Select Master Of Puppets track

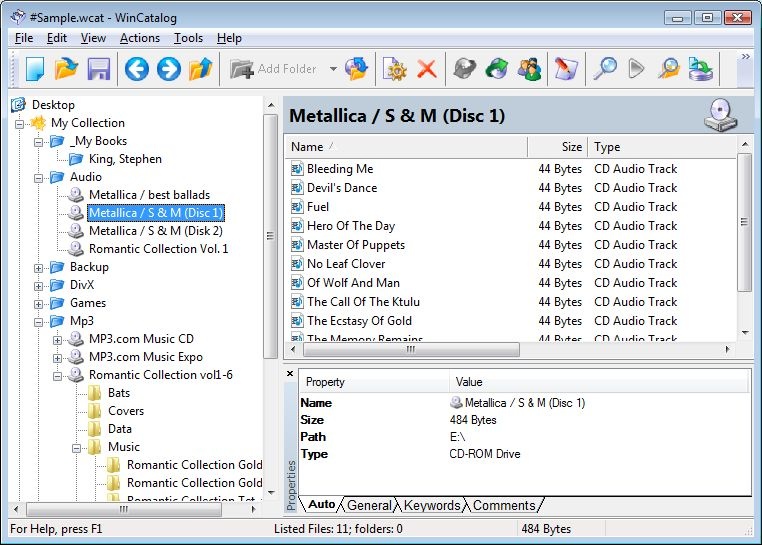pos(356,245)
